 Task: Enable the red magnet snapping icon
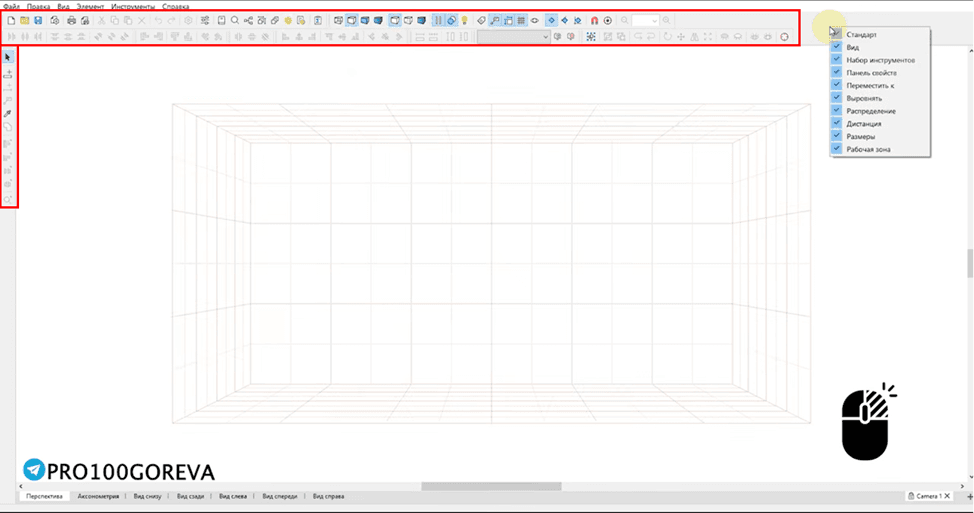[594, 20]
